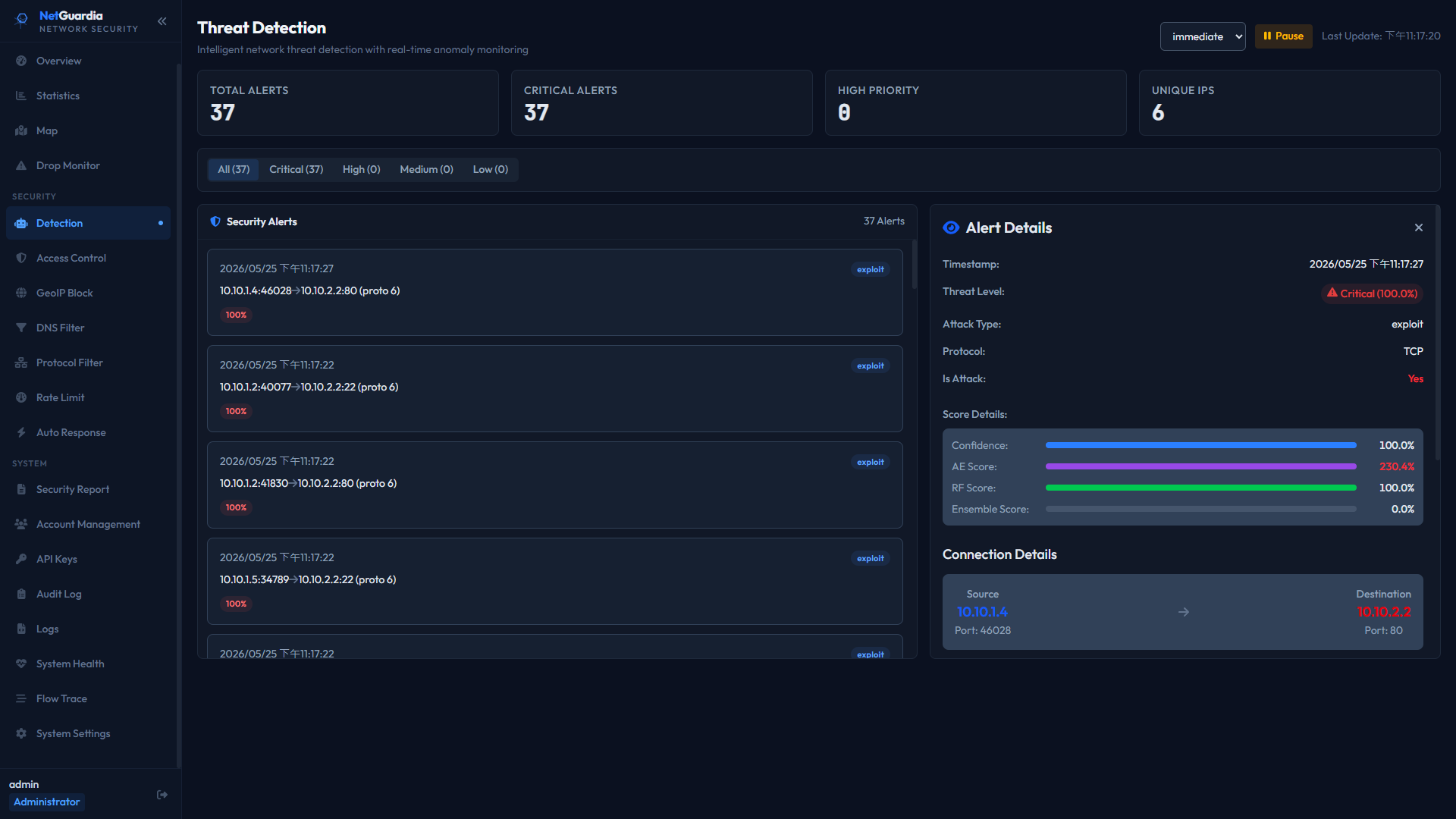Open Protocol Filter network icon

[21, 362]
